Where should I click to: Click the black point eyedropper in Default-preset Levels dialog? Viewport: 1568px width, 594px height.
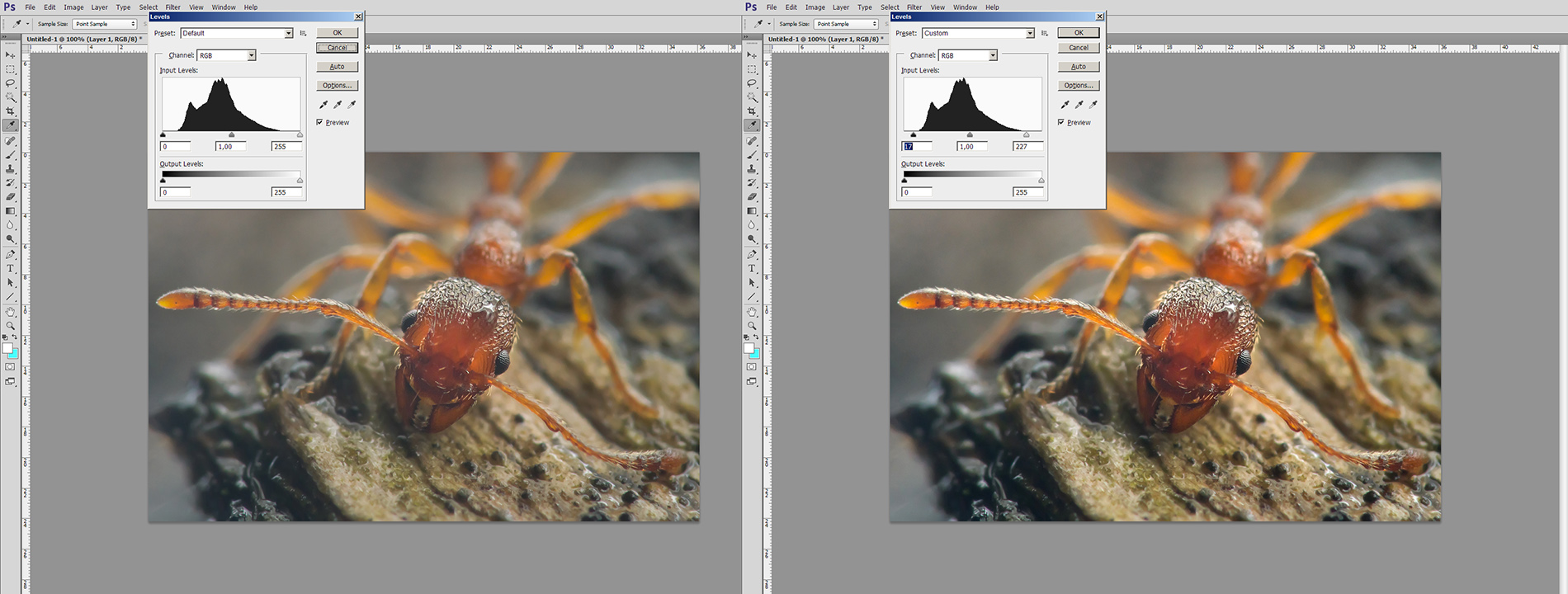pyautogui.click(x=324, y=105)
